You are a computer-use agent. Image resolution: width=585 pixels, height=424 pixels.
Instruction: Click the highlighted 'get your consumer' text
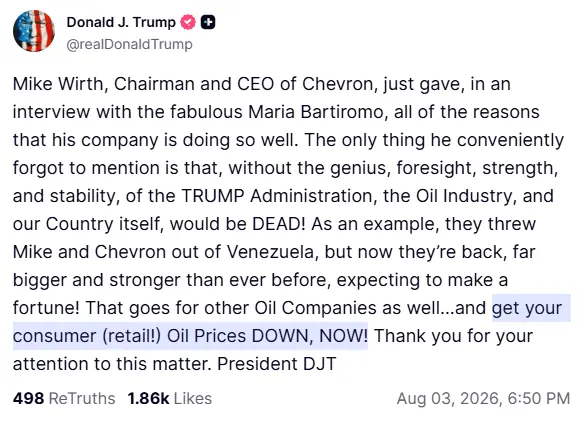pos(527,308)
